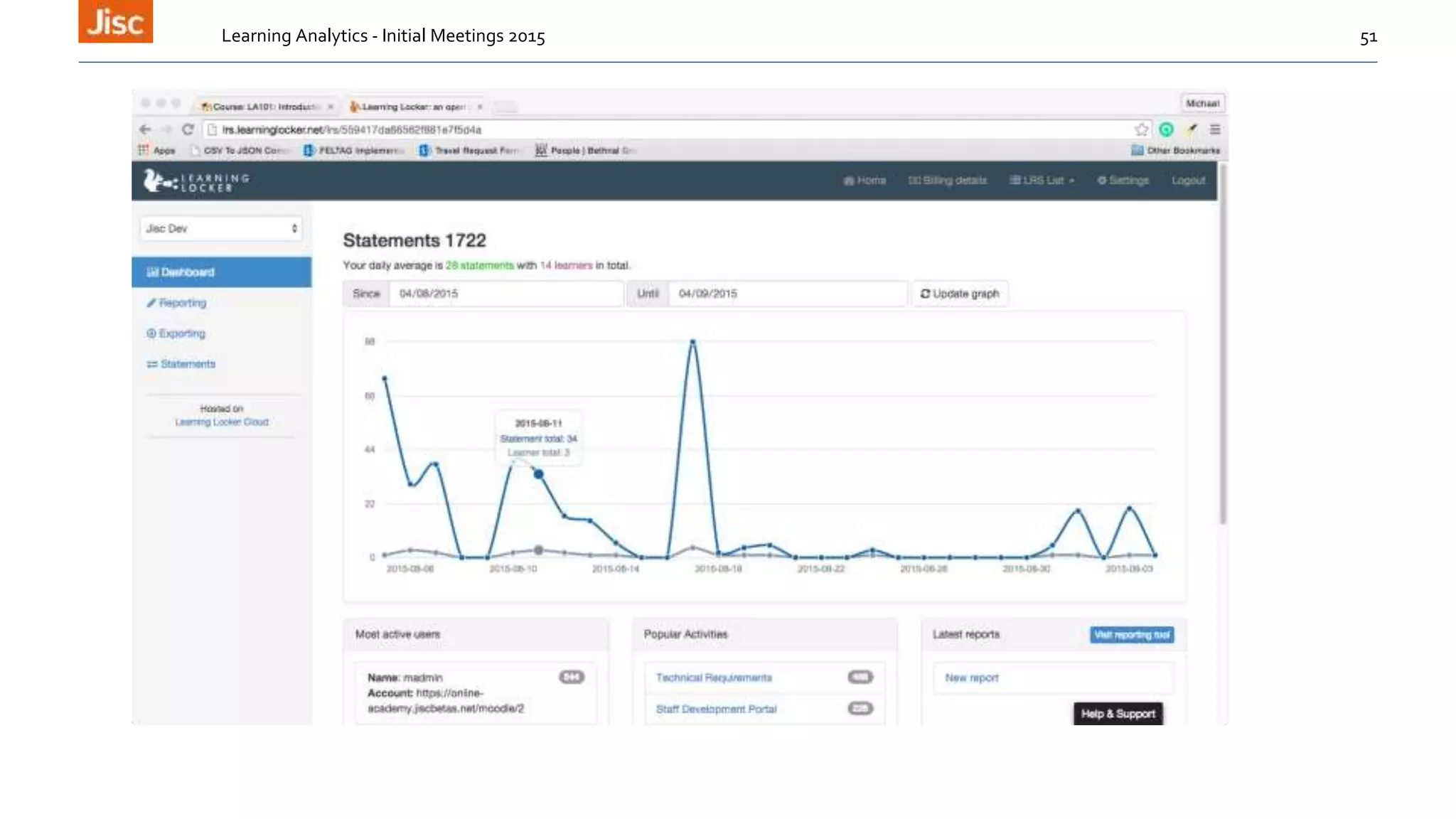Open the Other Bookmarks folder
This screenshot has height=819, width=1456.
[x=1175, y=150]
